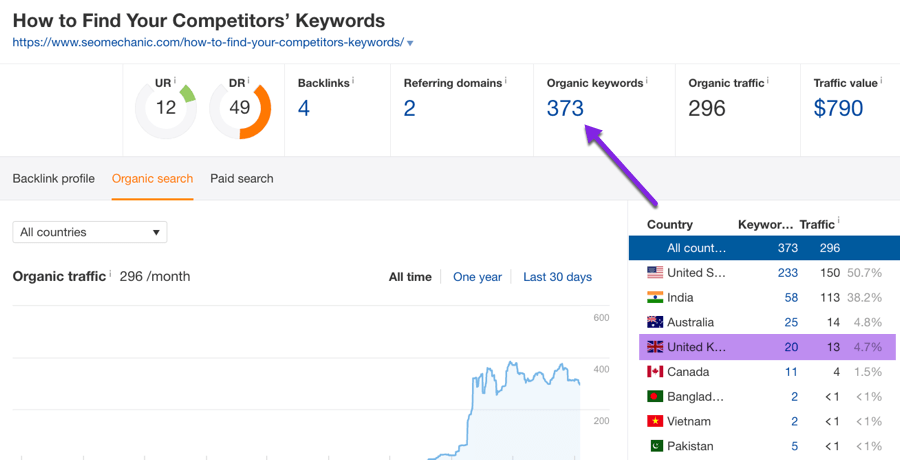
Task: Click the UR 12 donut gauge
Action: (x=166, y=107)
